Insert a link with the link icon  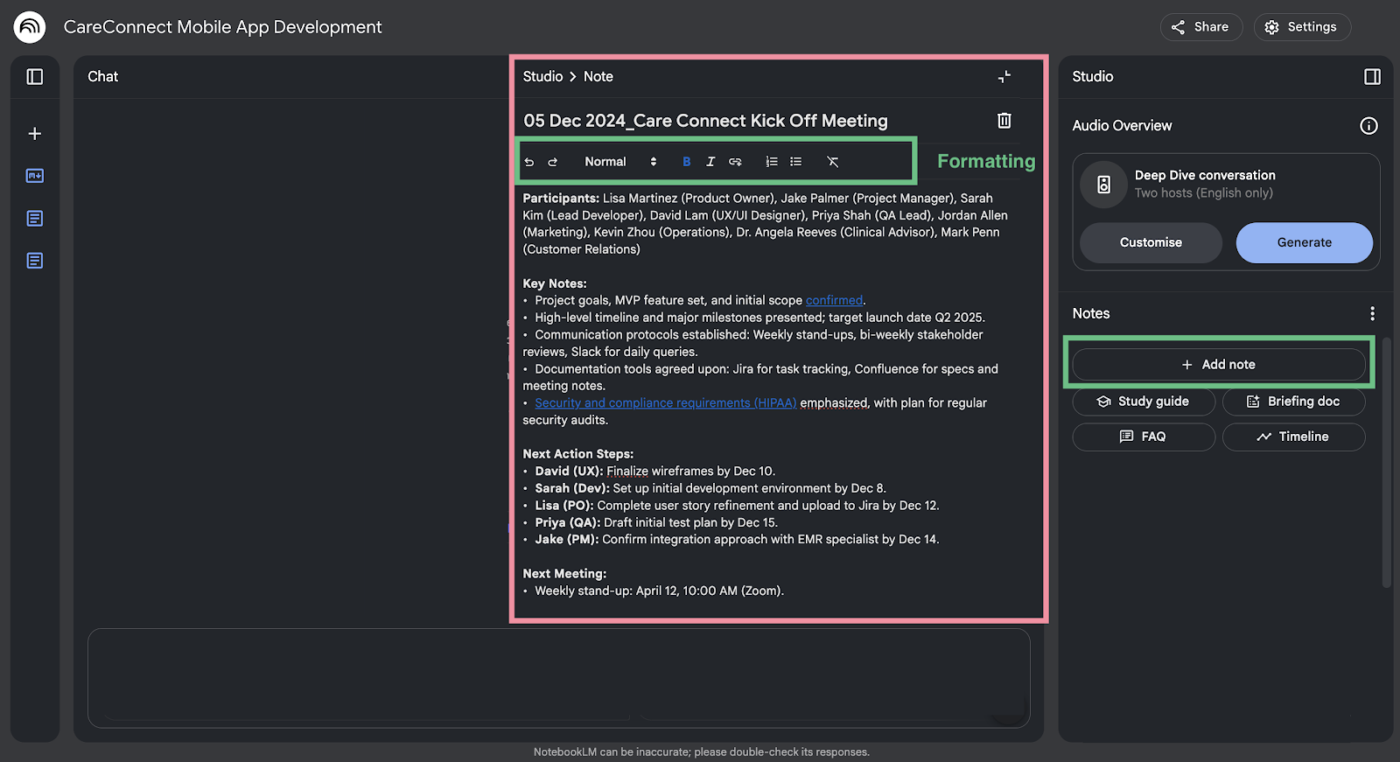click(x=735, y=162)
